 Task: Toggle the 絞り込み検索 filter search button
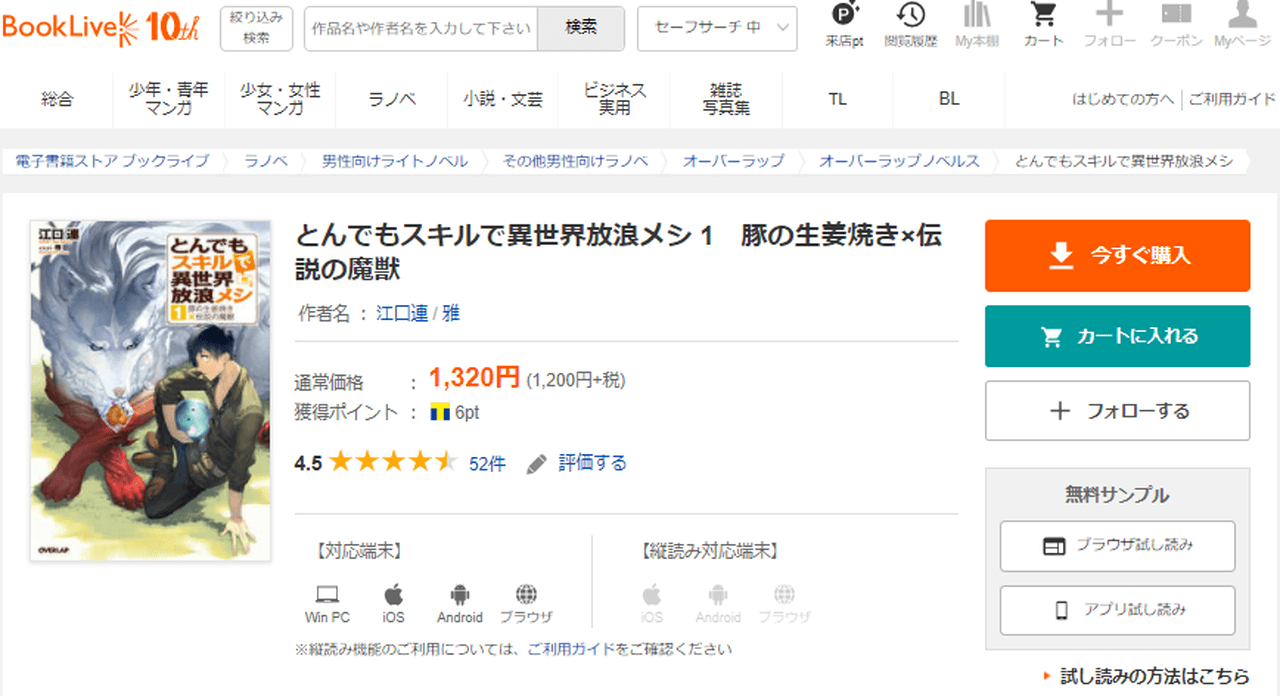[256, 28]
